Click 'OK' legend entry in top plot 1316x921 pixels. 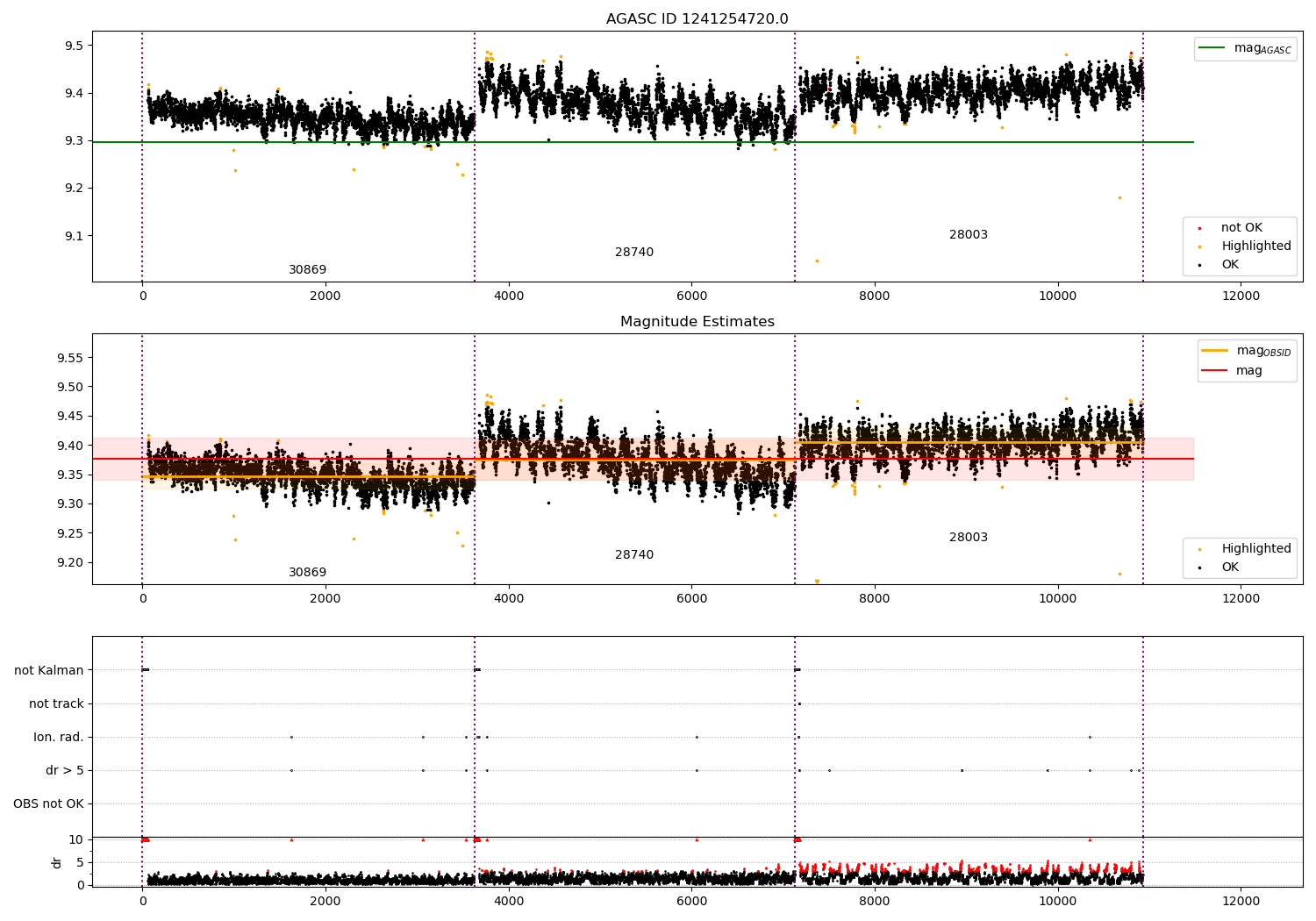click(1219, 265)
